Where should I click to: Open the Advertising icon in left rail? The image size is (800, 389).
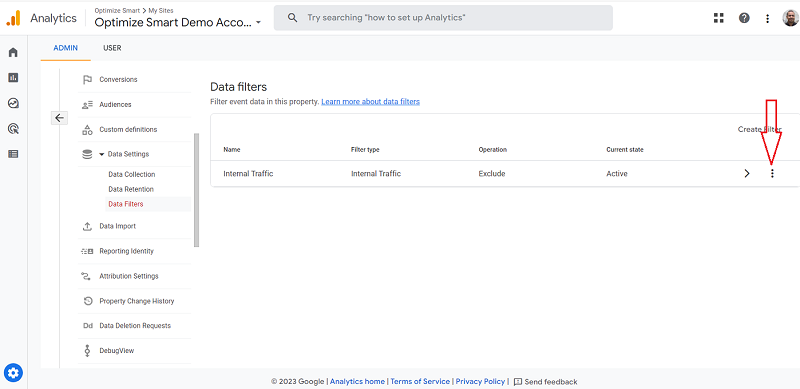coord(13,129)
